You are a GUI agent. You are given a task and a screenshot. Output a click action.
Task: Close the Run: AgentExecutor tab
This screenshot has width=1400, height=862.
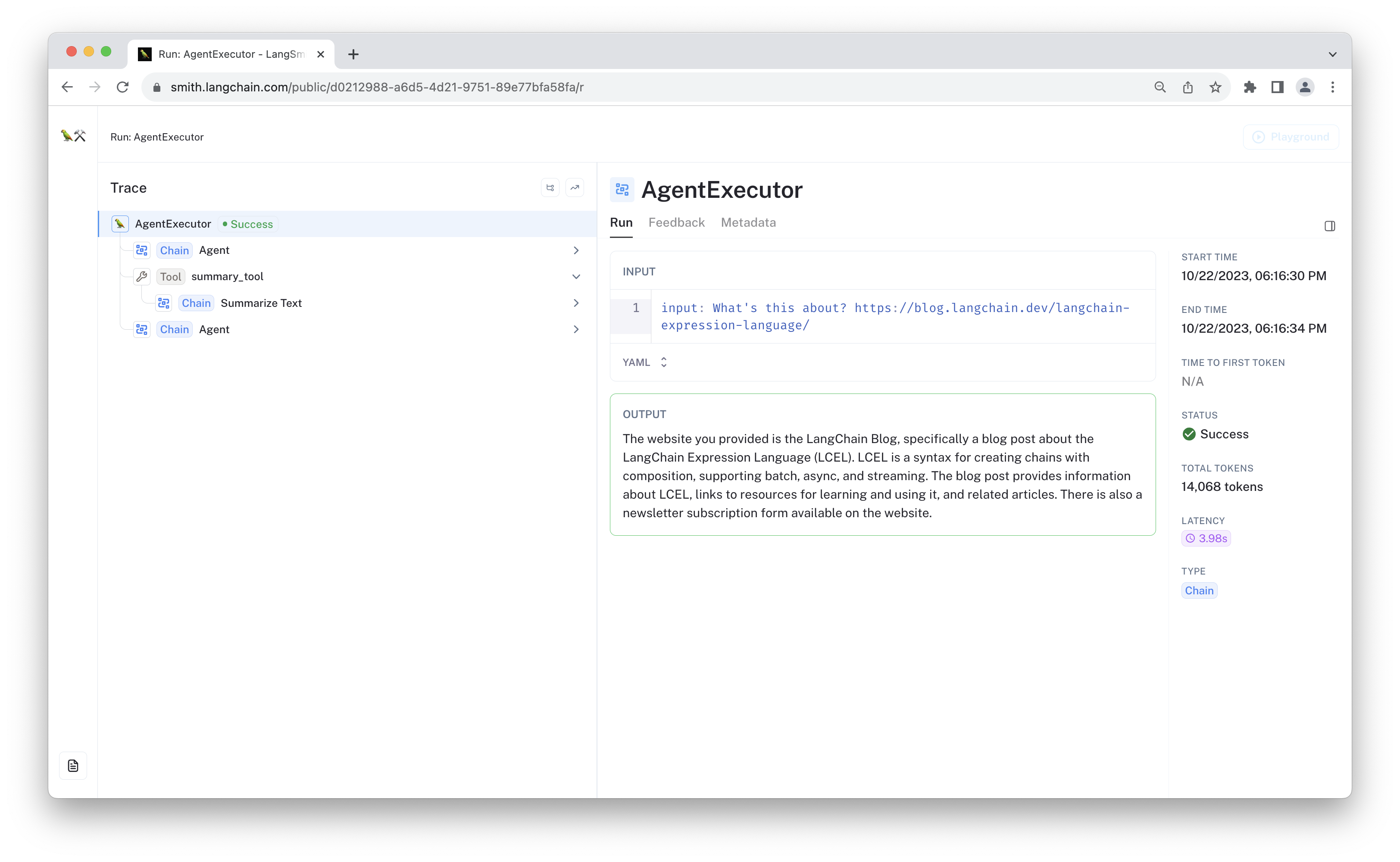(321, 54)
